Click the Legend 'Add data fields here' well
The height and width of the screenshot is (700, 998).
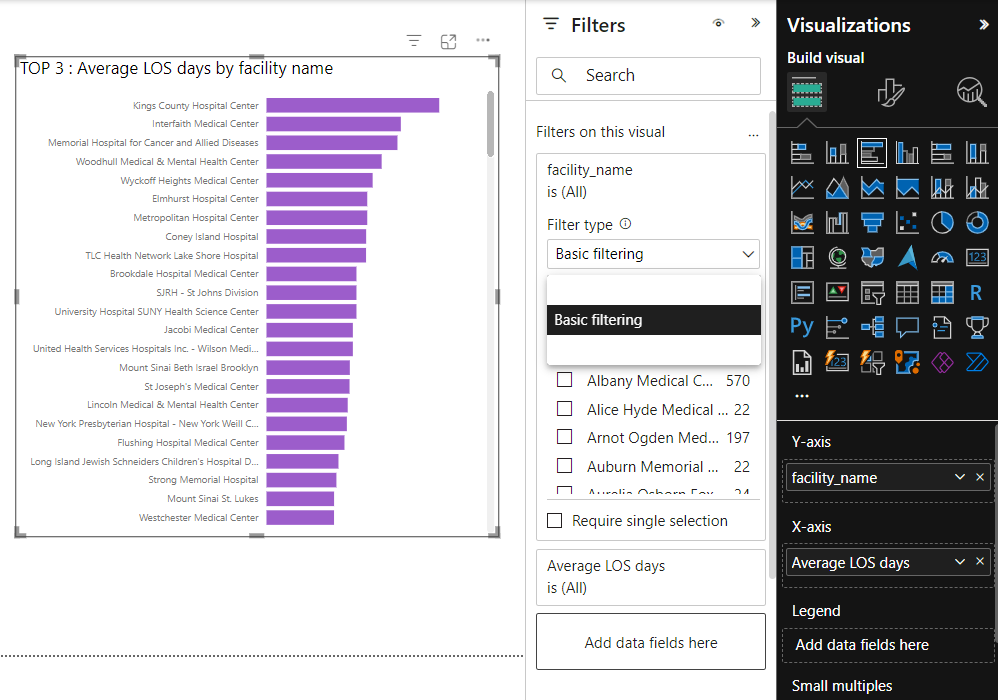888,645
